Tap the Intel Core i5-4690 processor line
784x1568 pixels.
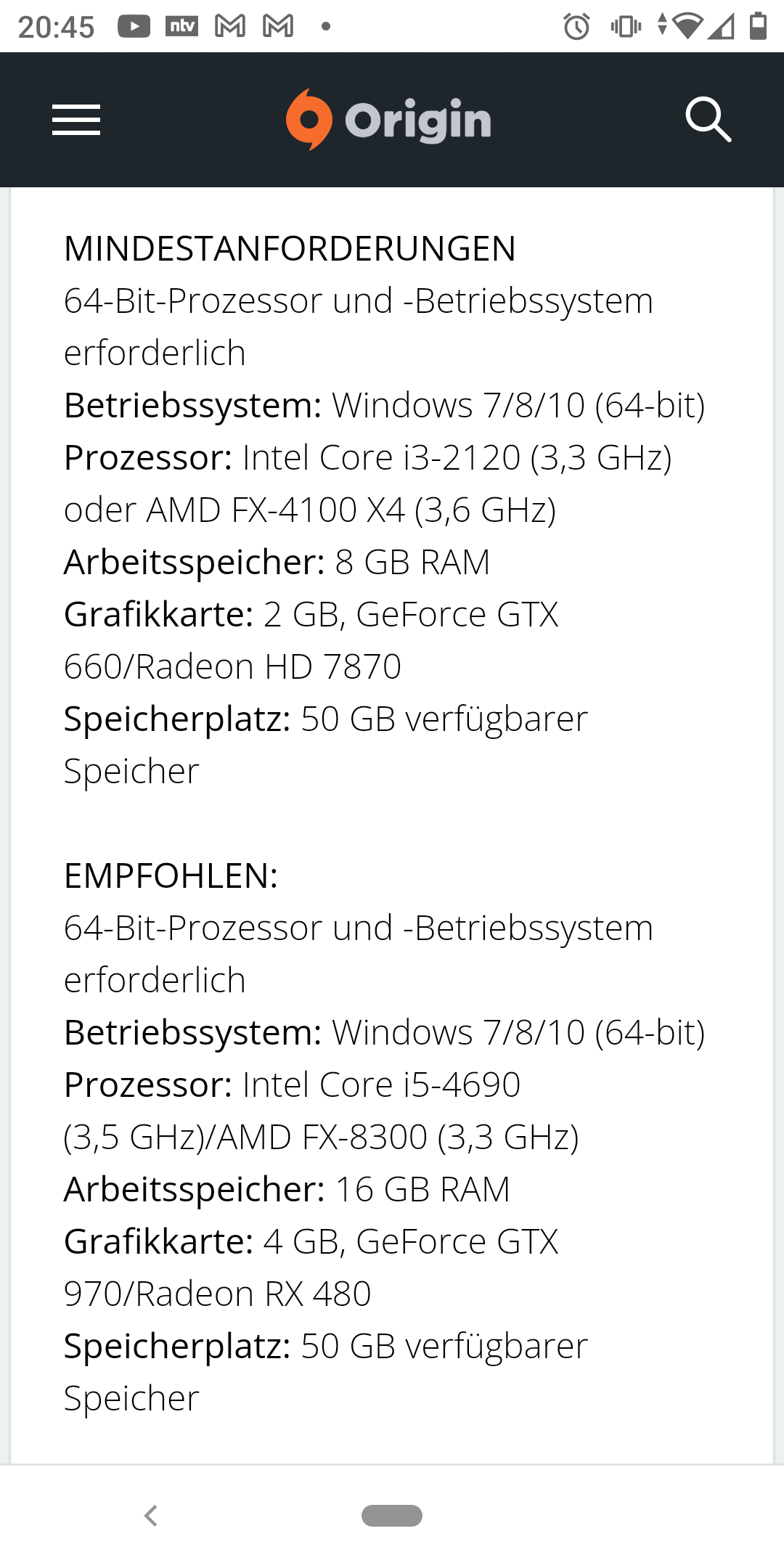[x=292, y=1085]
